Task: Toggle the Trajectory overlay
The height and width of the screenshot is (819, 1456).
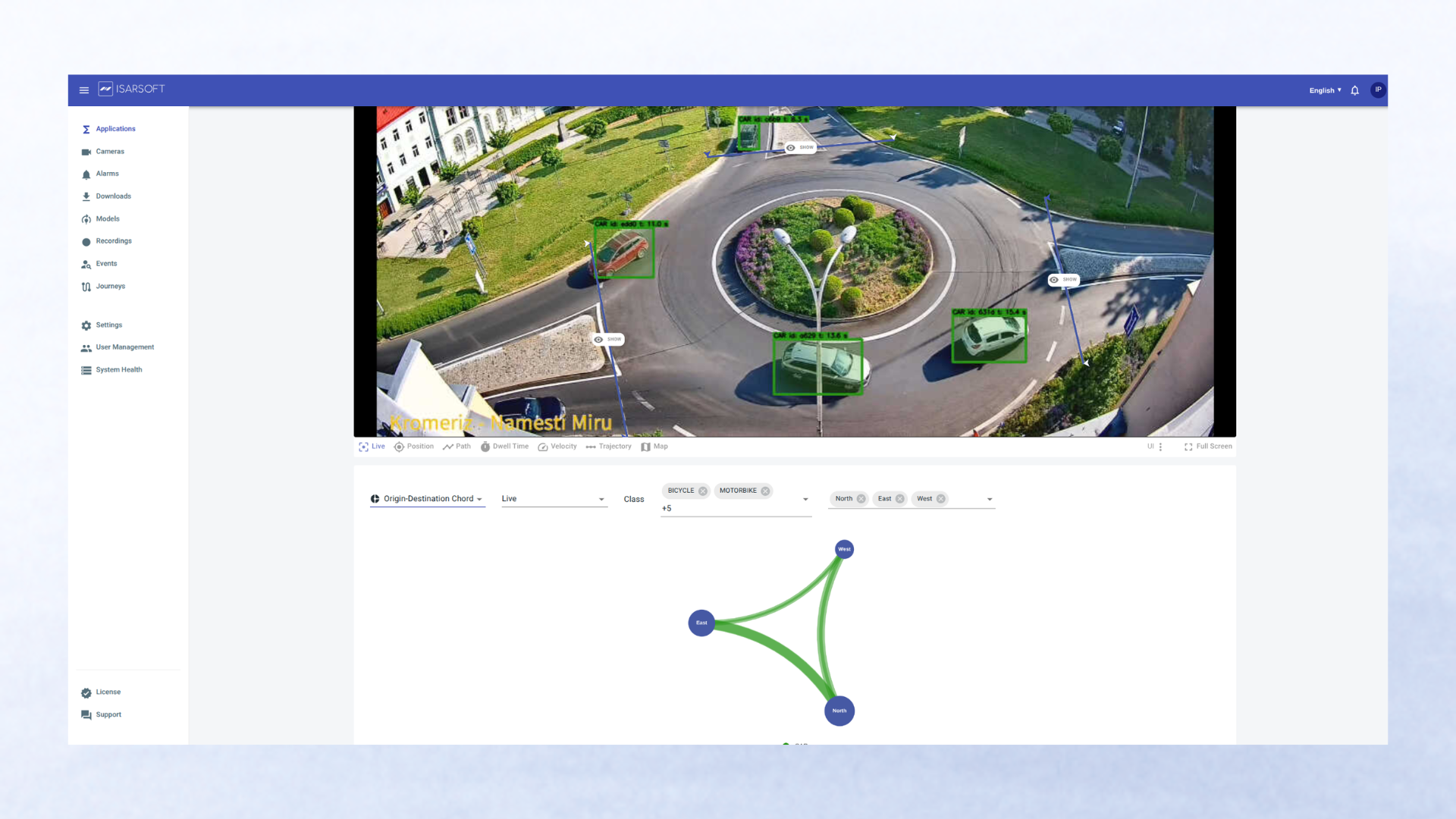Action: pyautogui.click(x=608, y=447)
